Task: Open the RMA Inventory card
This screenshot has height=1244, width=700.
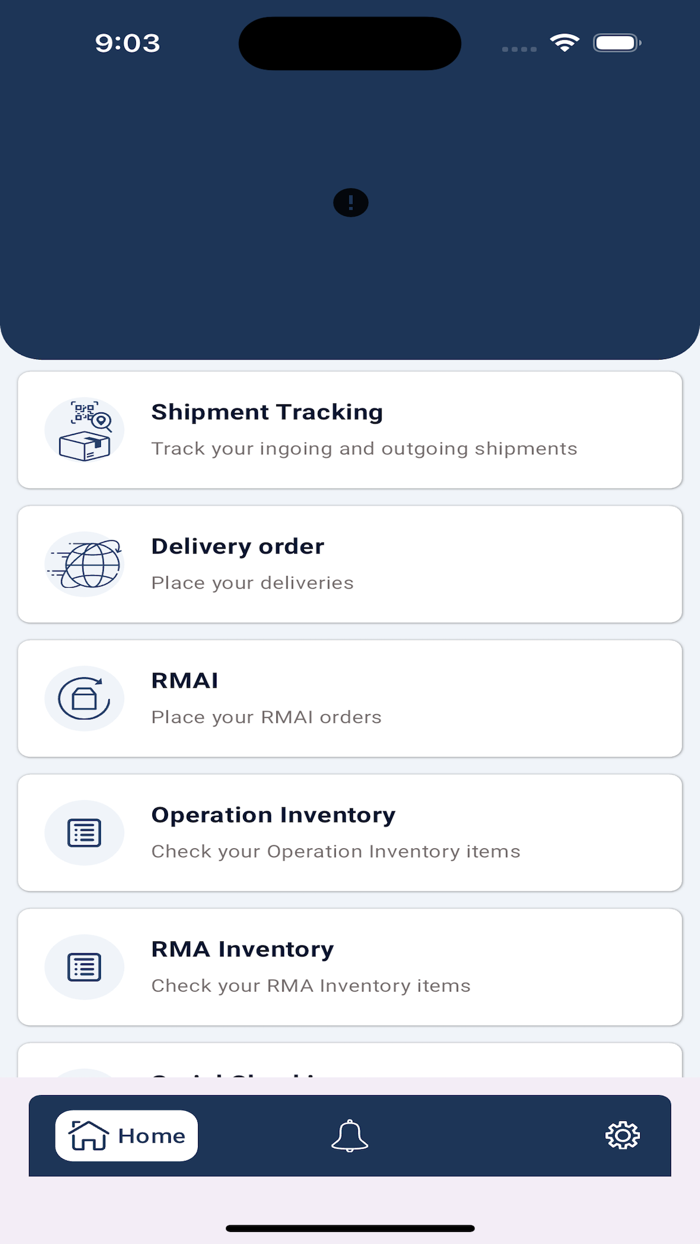Action: click(x=350, y=967)
